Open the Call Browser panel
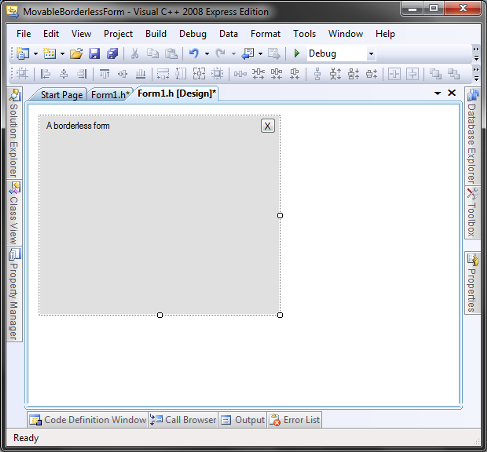The image size is (487, 452). coord(183,420)
